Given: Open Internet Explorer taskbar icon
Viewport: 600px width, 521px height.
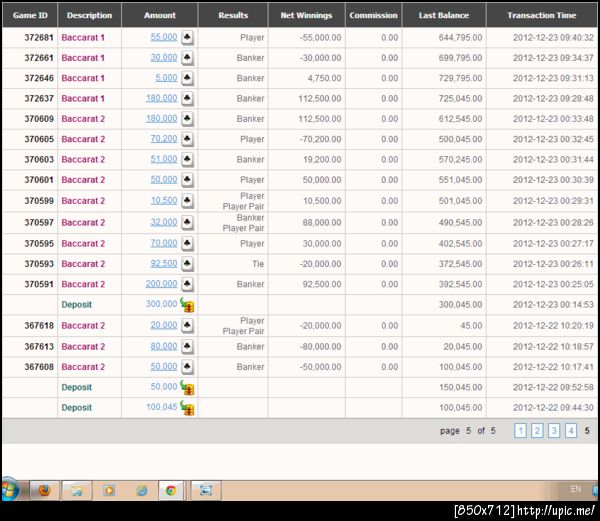Looking at the screenshot, I should click(142, 490).
